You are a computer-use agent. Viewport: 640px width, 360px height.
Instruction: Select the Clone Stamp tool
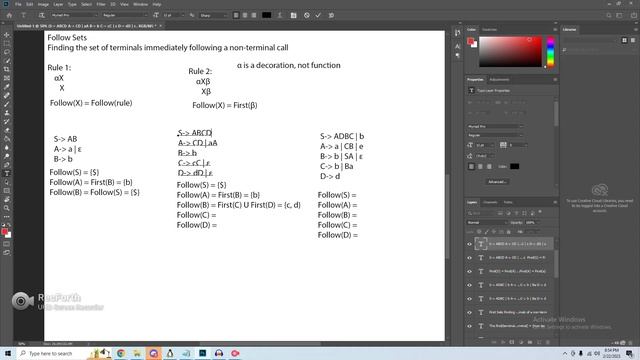[x=7, y=113]
